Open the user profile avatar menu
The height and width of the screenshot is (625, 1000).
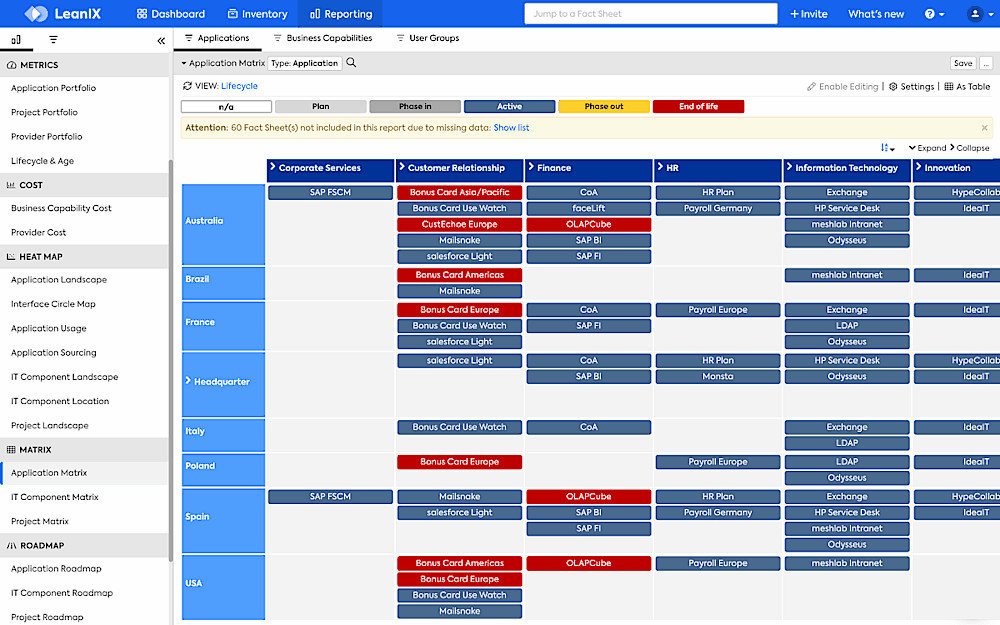pos(978,13)
